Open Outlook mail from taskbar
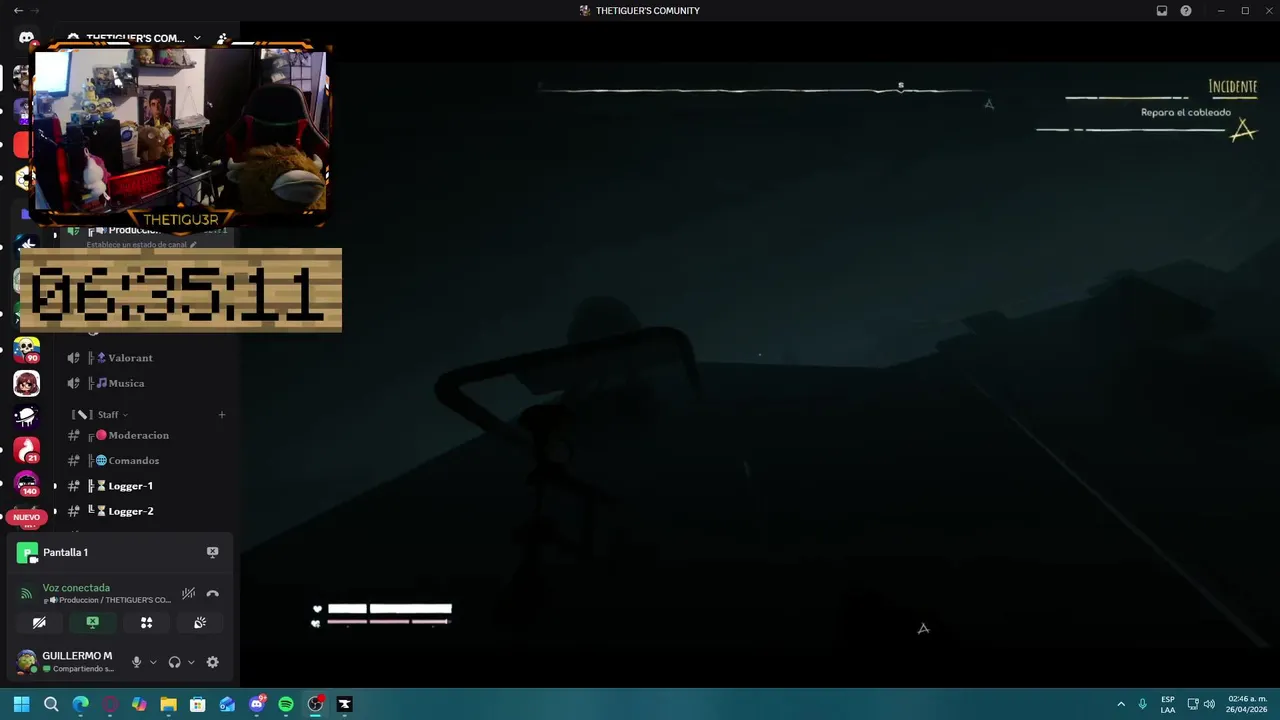The height and width of the screenshot is (720, 1280). click(227, 704)
